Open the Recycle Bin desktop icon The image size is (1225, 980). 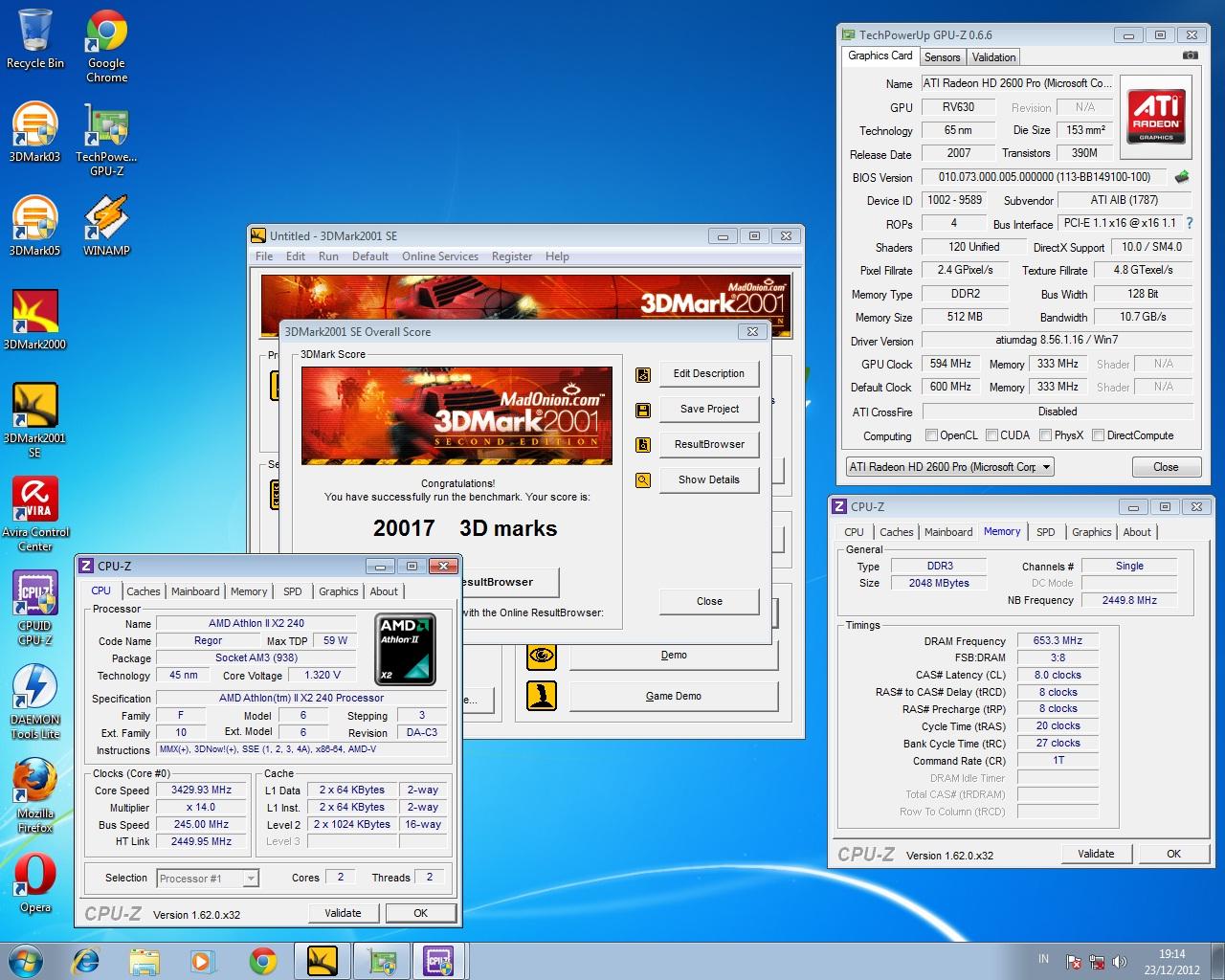[x=35, y=39]
